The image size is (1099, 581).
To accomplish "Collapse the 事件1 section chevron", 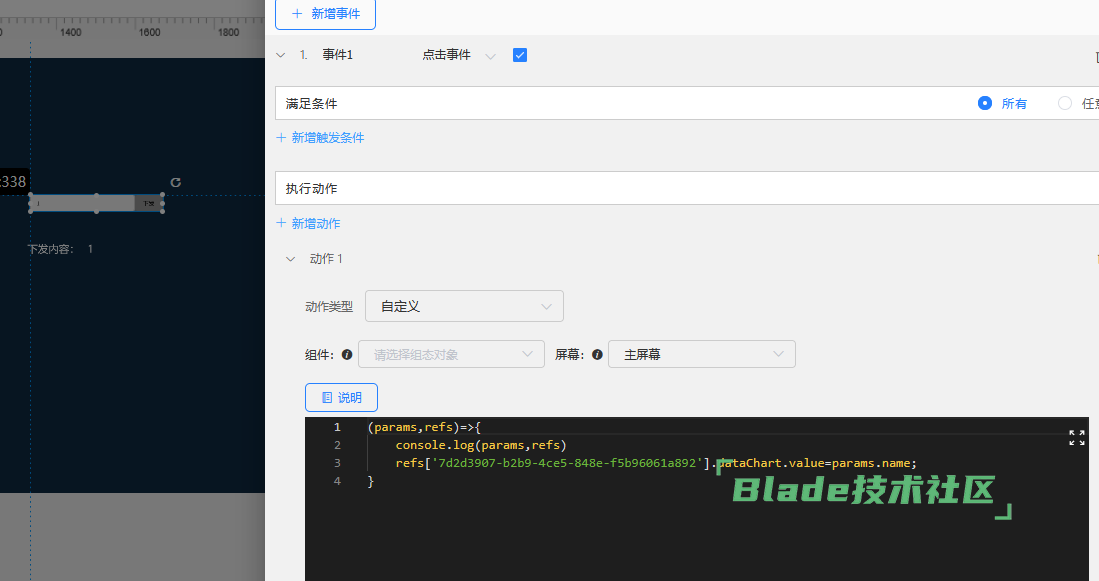I will click(x=281, y=55).
